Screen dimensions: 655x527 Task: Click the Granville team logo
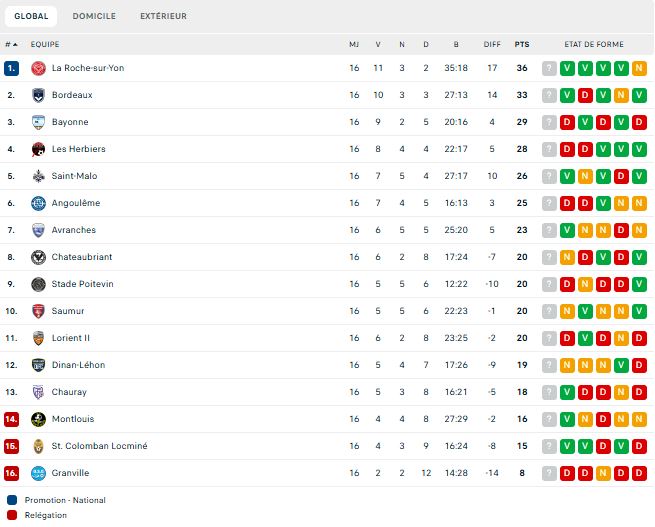coord(38,473)
